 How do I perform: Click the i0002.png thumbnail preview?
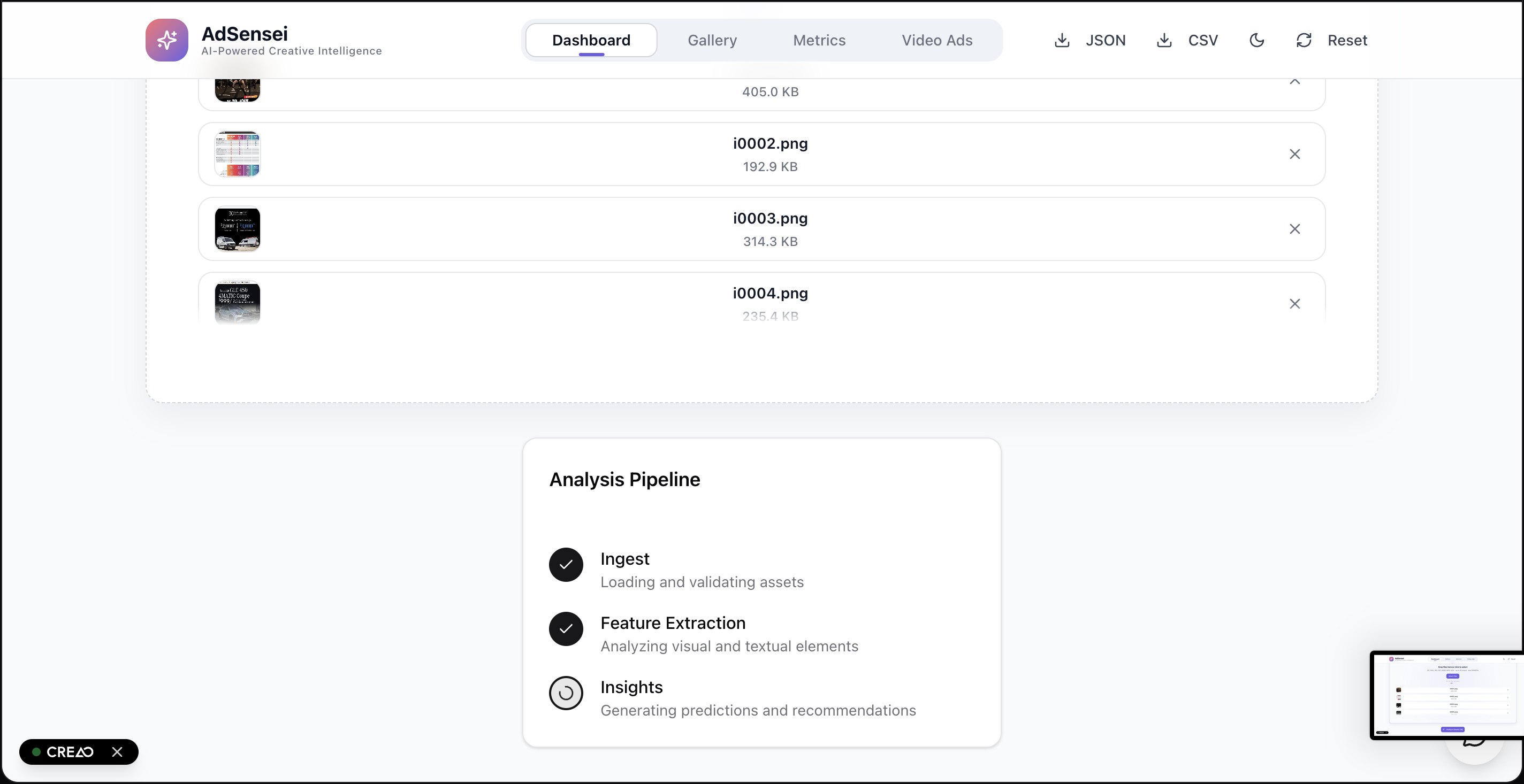(x=237, y=155)
